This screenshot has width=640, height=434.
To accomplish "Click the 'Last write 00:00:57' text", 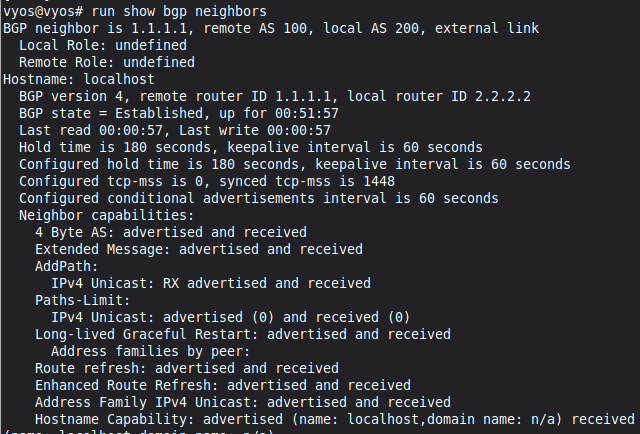I will pos(255,131).
